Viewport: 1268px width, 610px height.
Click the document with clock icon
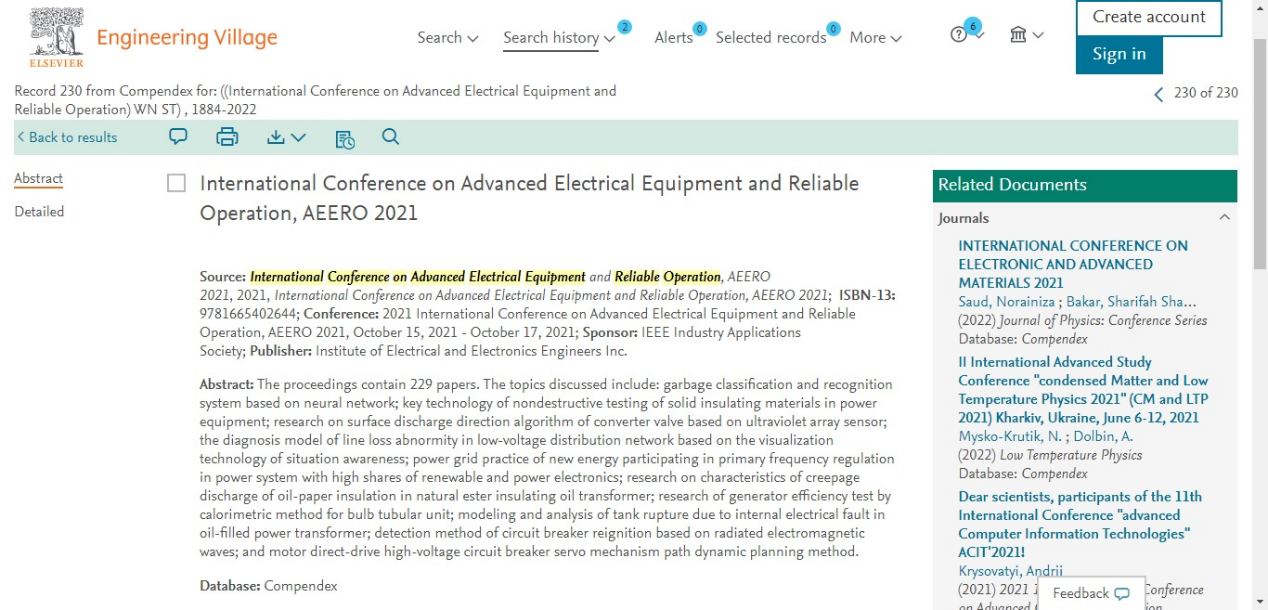[x=345, y=138]
